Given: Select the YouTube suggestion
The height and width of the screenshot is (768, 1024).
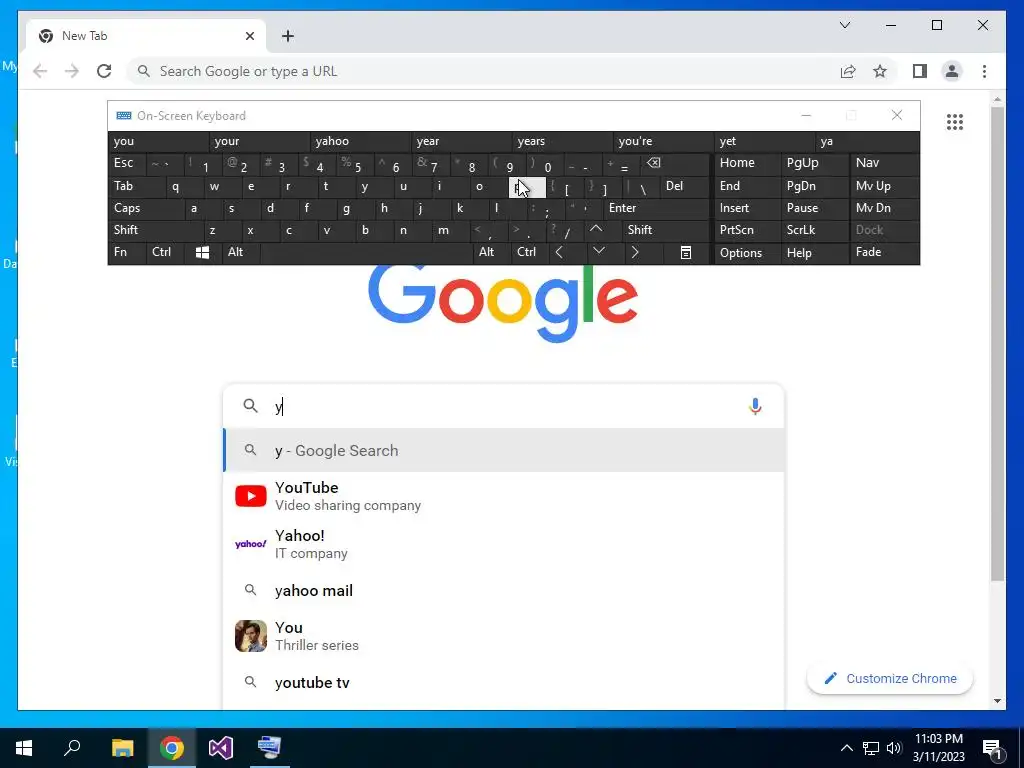Looking at the screenshot, I should [504, 496].
